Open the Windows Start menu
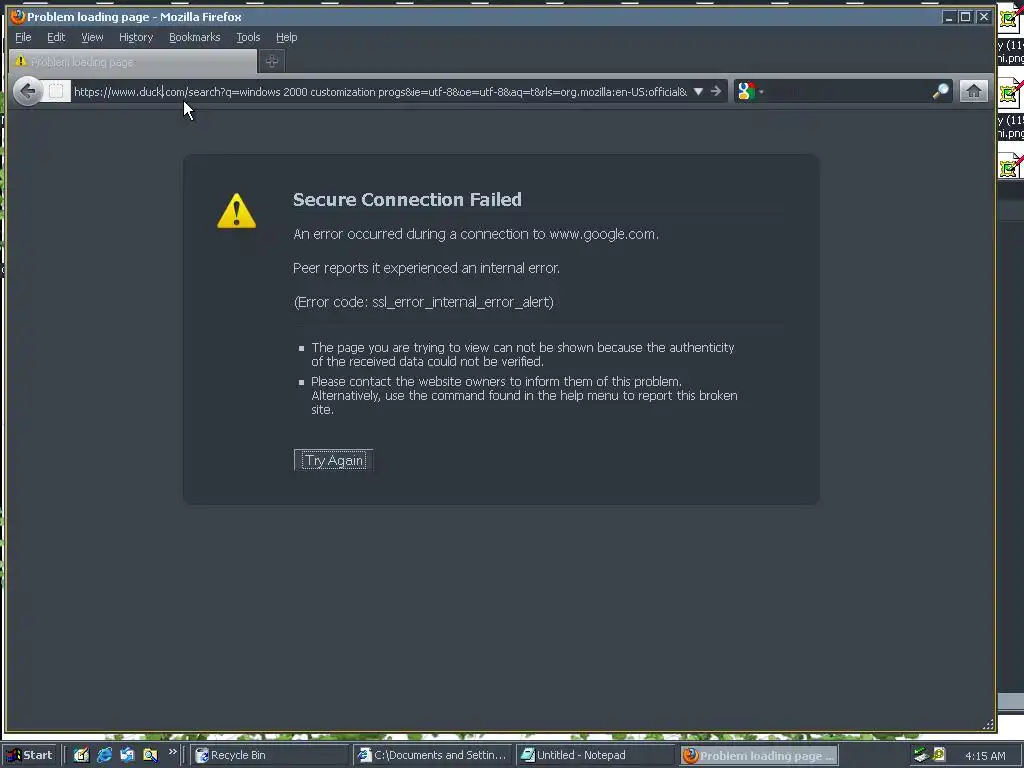 click(x=31, y=755)
